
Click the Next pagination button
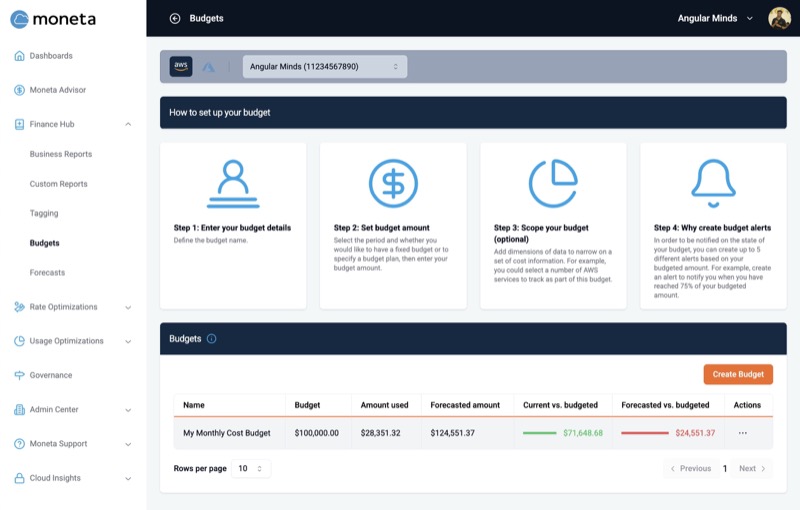(x=751, y=468)
